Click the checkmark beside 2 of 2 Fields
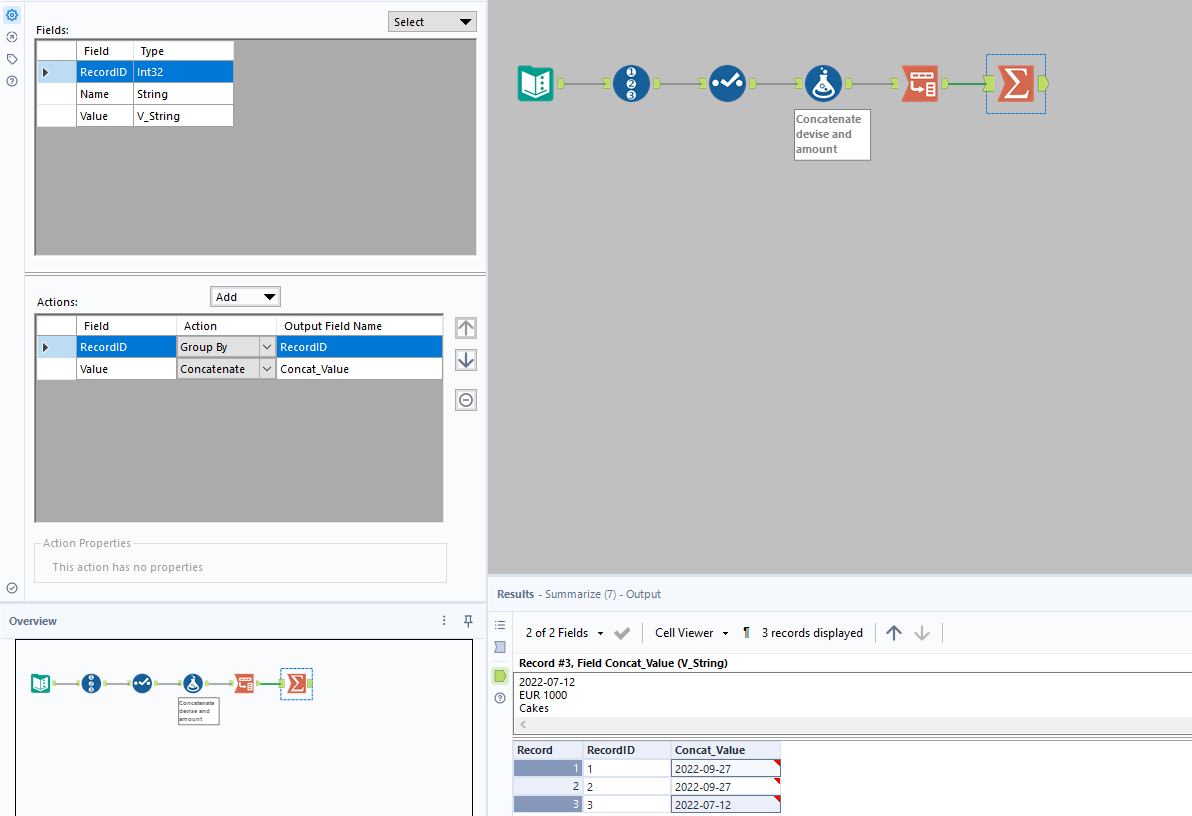The height and width of the screenshot is (816, 1192). point(621,632)
